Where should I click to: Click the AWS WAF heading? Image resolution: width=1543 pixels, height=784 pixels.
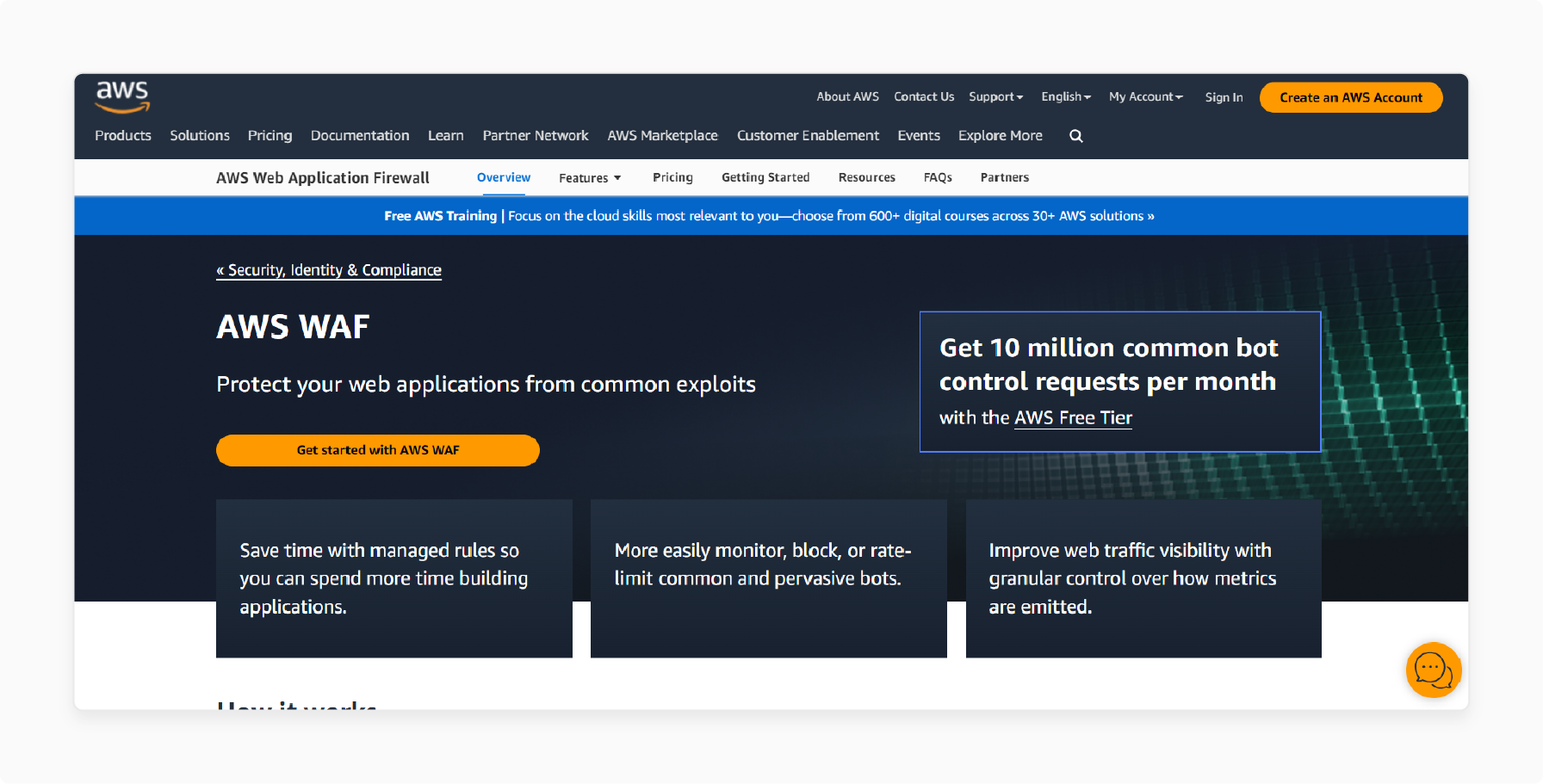pyautogui.click(x=293, y=327)
